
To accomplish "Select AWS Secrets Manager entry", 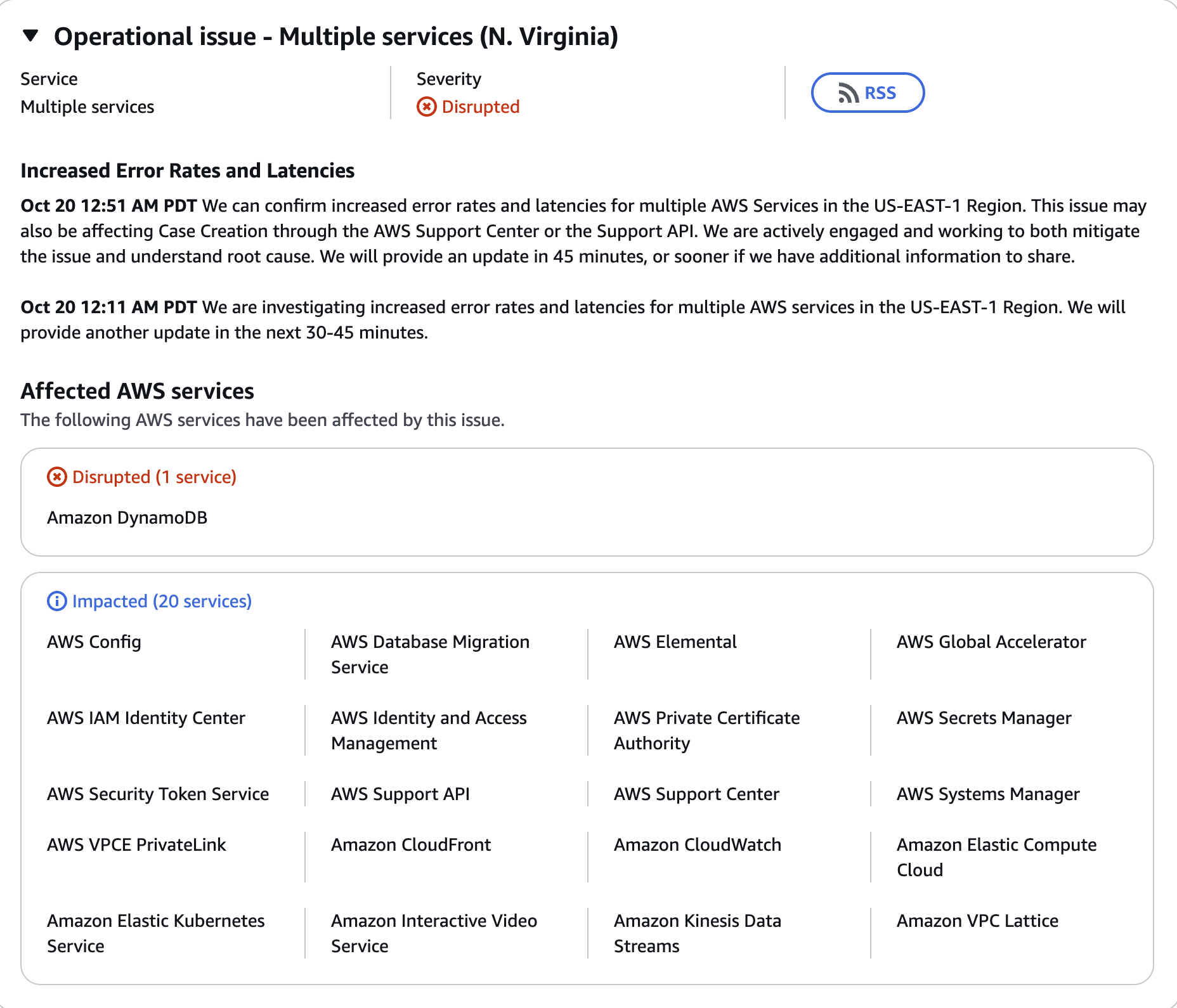I will point(984,718).
